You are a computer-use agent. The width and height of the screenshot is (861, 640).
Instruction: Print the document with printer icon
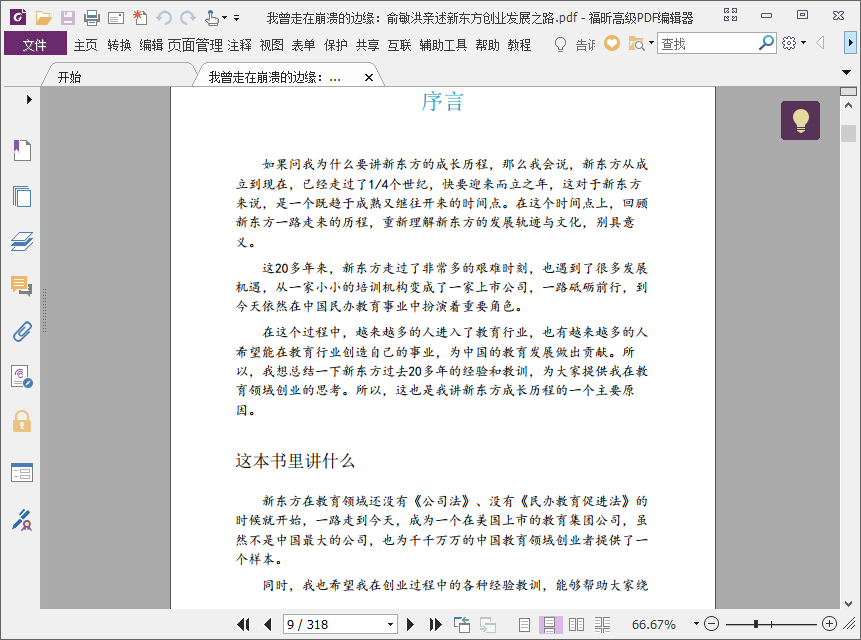(x=92, y=18)
